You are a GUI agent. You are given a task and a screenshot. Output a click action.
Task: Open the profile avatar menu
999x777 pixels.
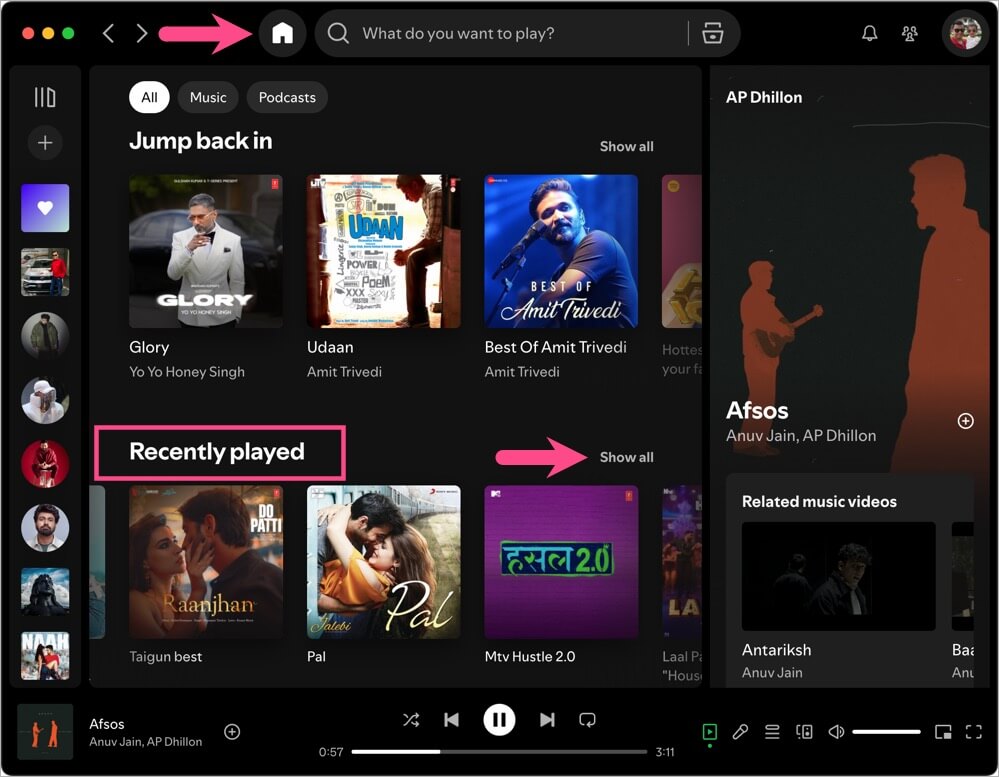[x=965, y=33]
